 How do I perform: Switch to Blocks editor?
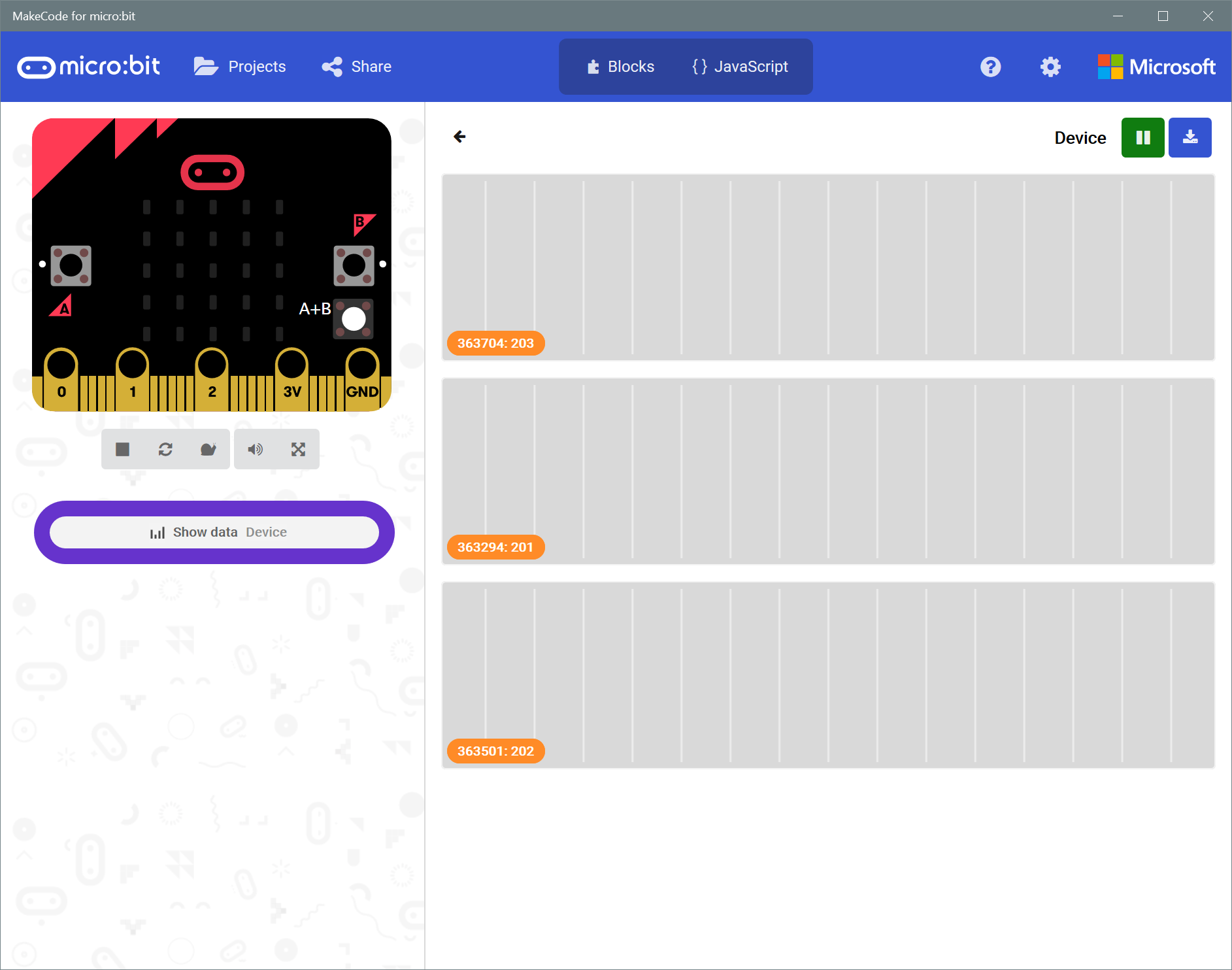pyautogui.click(x=621, y=67)
